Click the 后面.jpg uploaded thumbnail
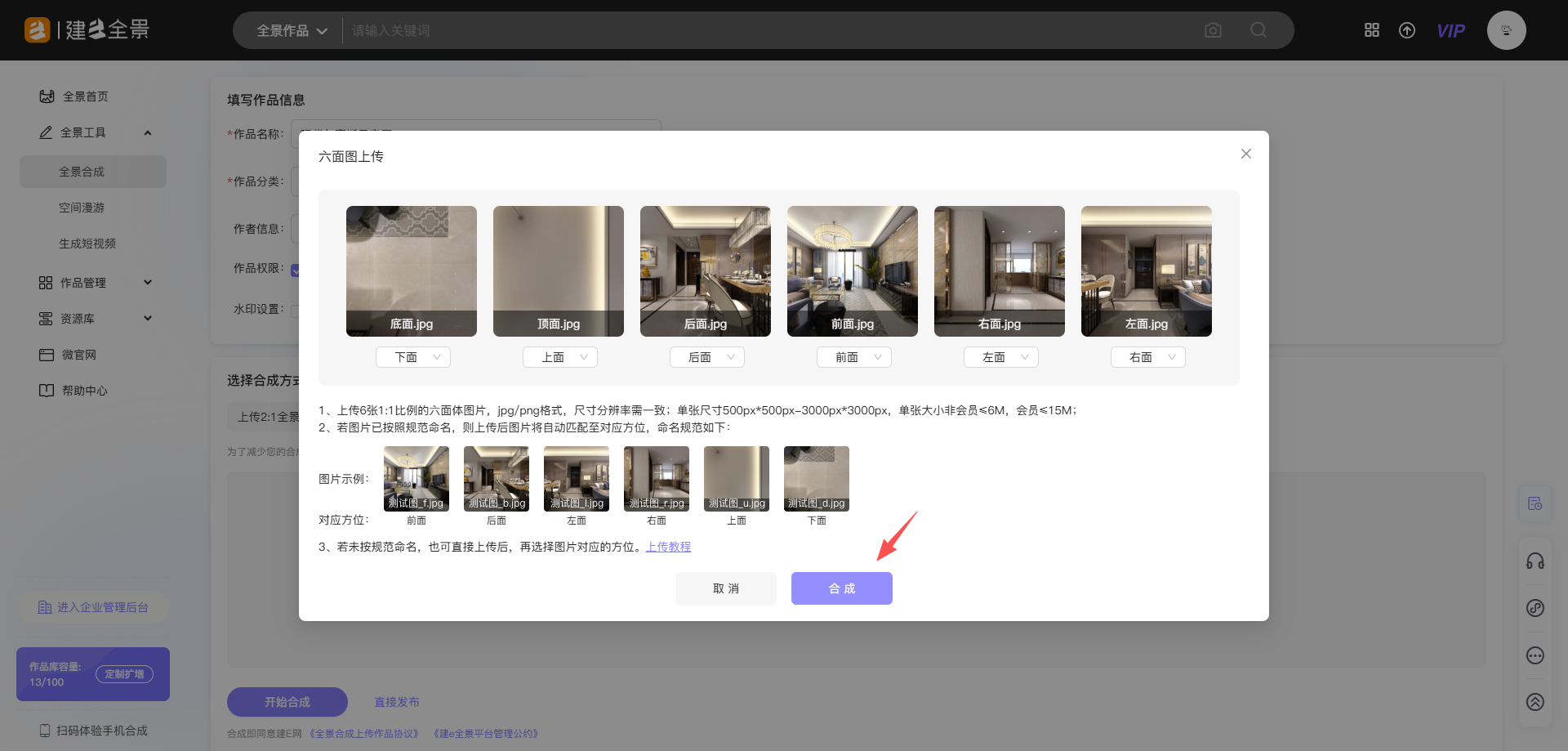The height and width of the screenshot is (751, 1568). (706, 270)
